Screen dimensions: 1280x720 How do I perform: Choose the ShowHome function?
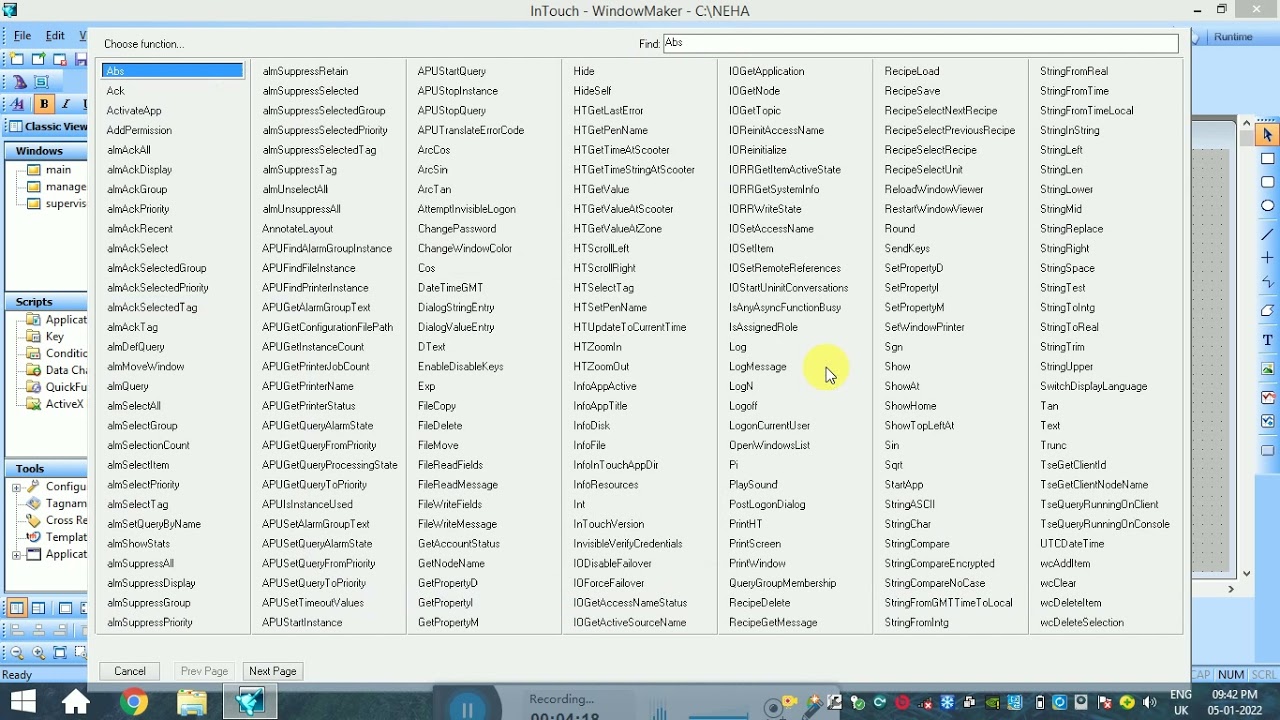coord(910,406)
